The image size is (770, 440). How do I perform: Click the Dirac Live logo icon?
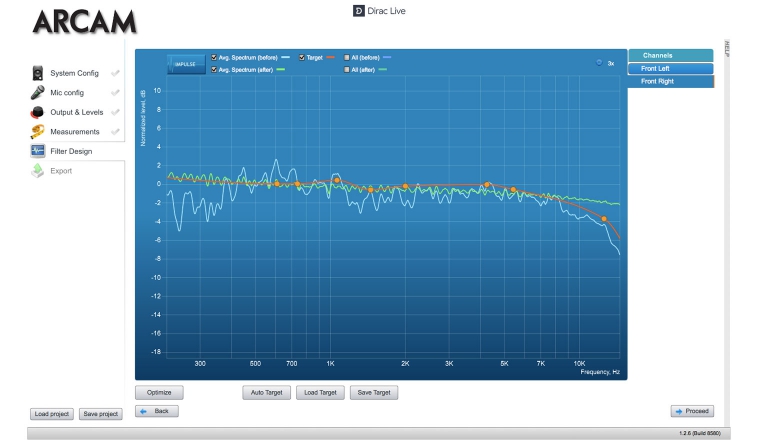(x=359, y=11)
